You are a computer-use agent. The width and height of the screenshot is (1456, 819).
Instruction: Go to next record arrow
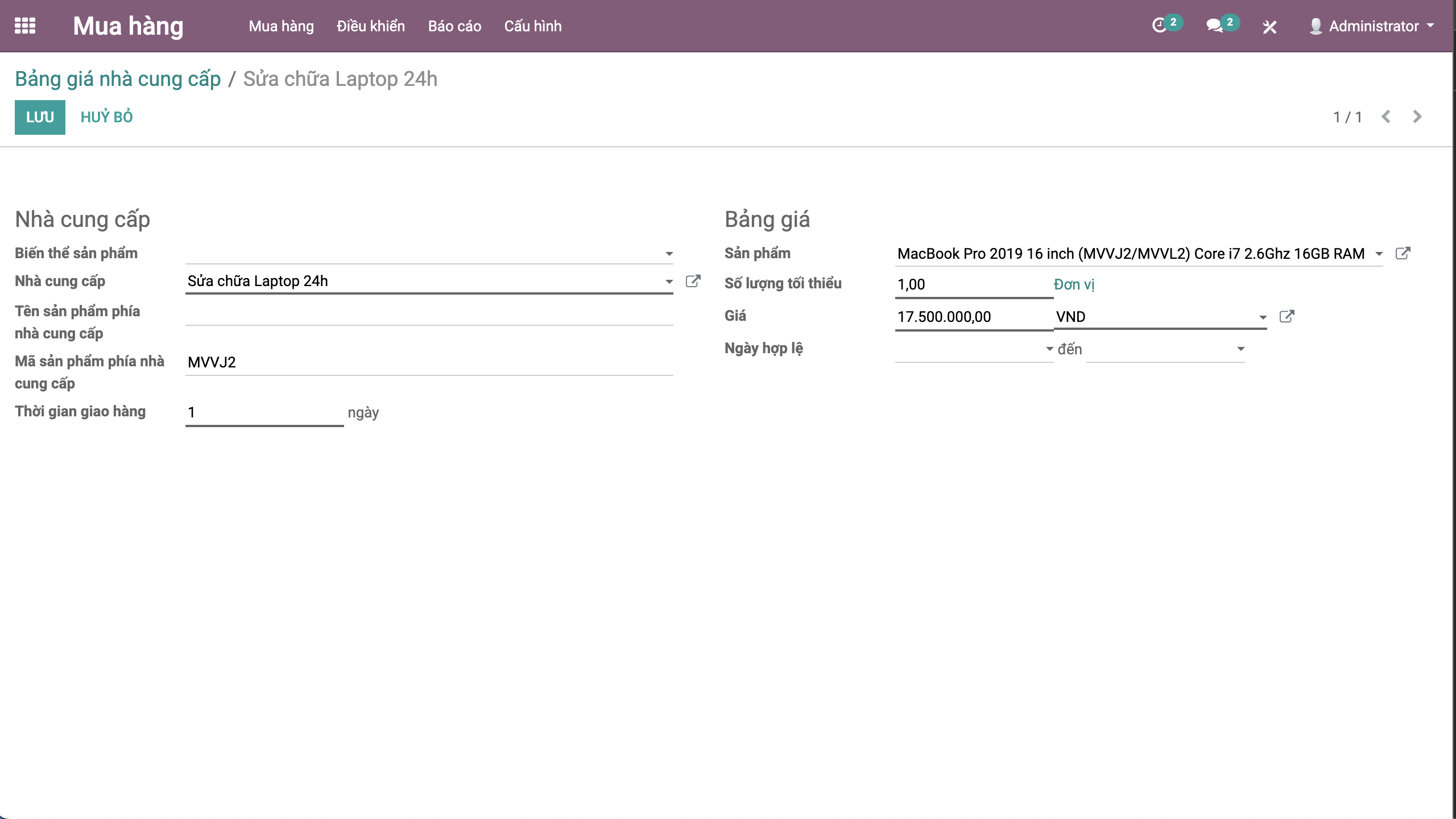[x=1417, y=117]
